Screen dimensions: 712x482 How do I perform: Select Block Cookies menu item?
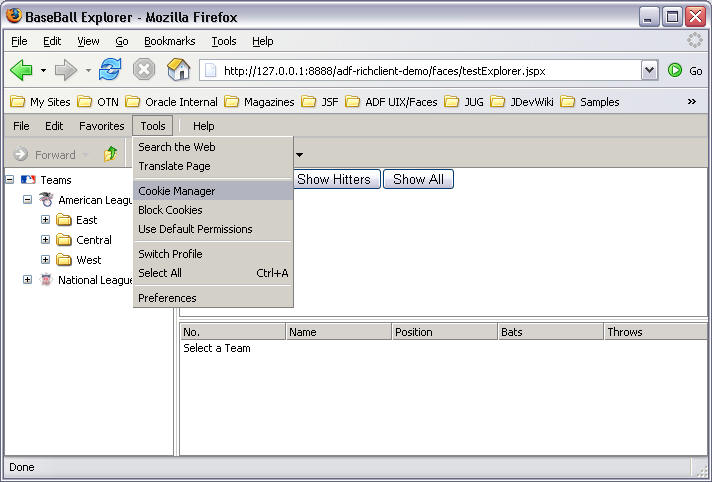pyautogui.click(x=213, y=210)
